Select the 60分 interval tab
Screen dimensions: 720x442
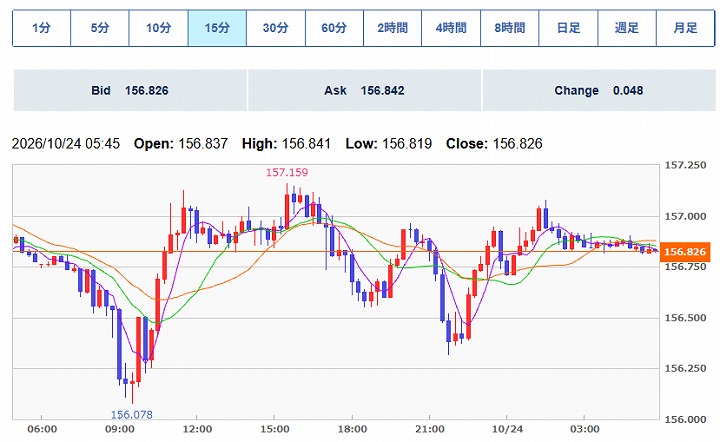[334, 28]
